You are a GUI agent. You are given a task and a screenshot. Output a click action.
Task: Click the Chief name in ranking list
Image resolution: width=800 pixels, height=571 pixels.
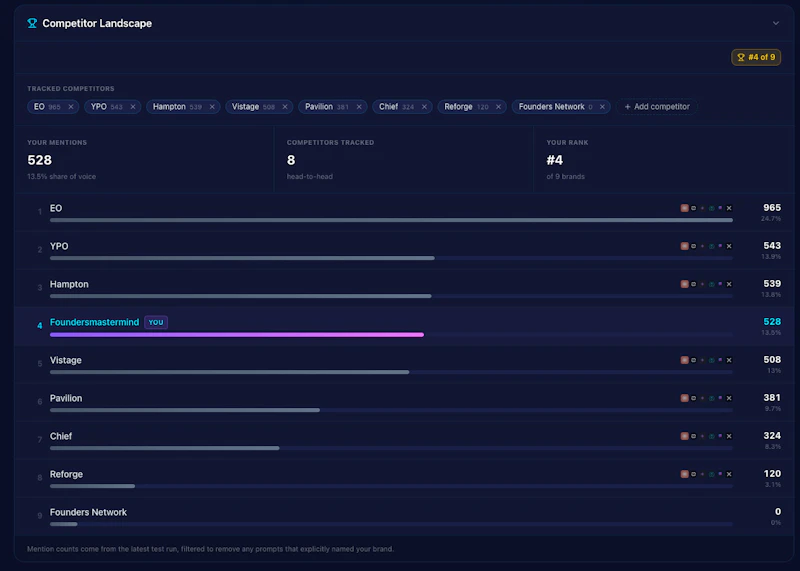click(x=61, y=436)
